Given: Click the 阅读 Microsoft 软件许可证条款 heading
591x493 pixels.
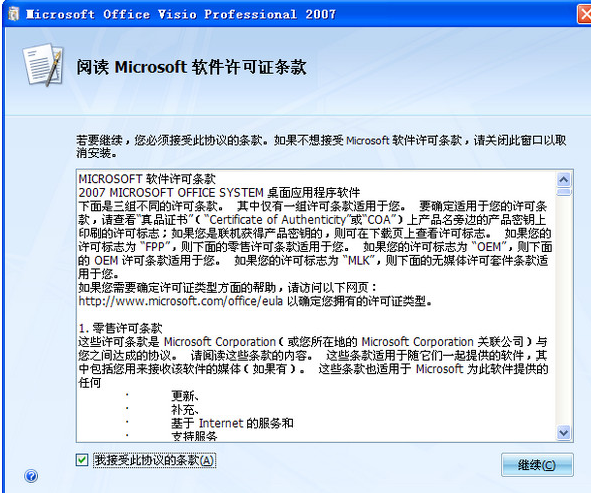Looking at the screenshot, I should coord(191,67).
